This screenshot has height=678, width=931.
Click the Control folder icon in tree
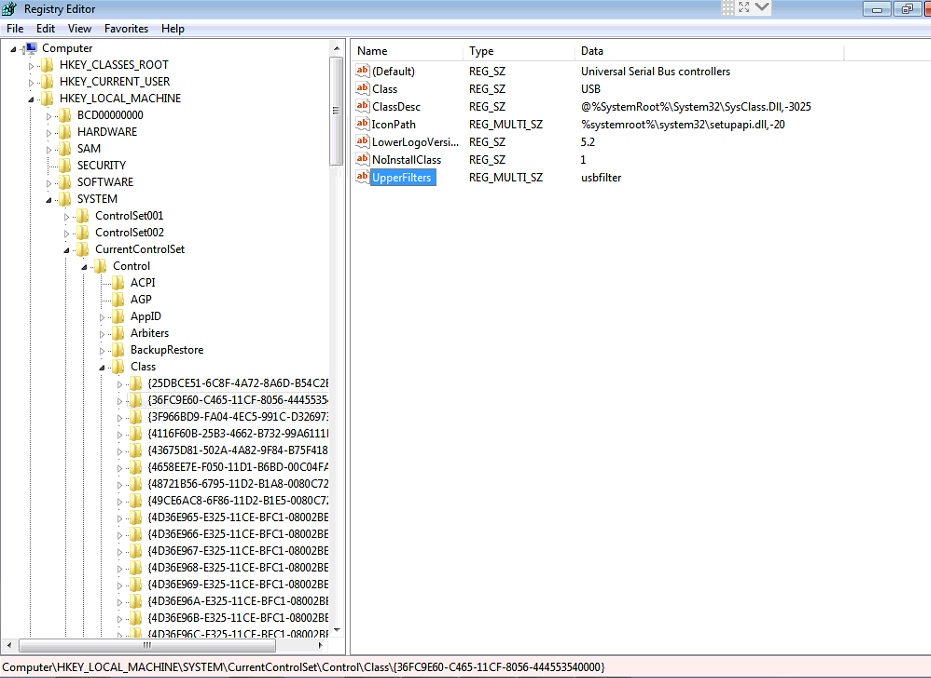[x=101, y=265]
